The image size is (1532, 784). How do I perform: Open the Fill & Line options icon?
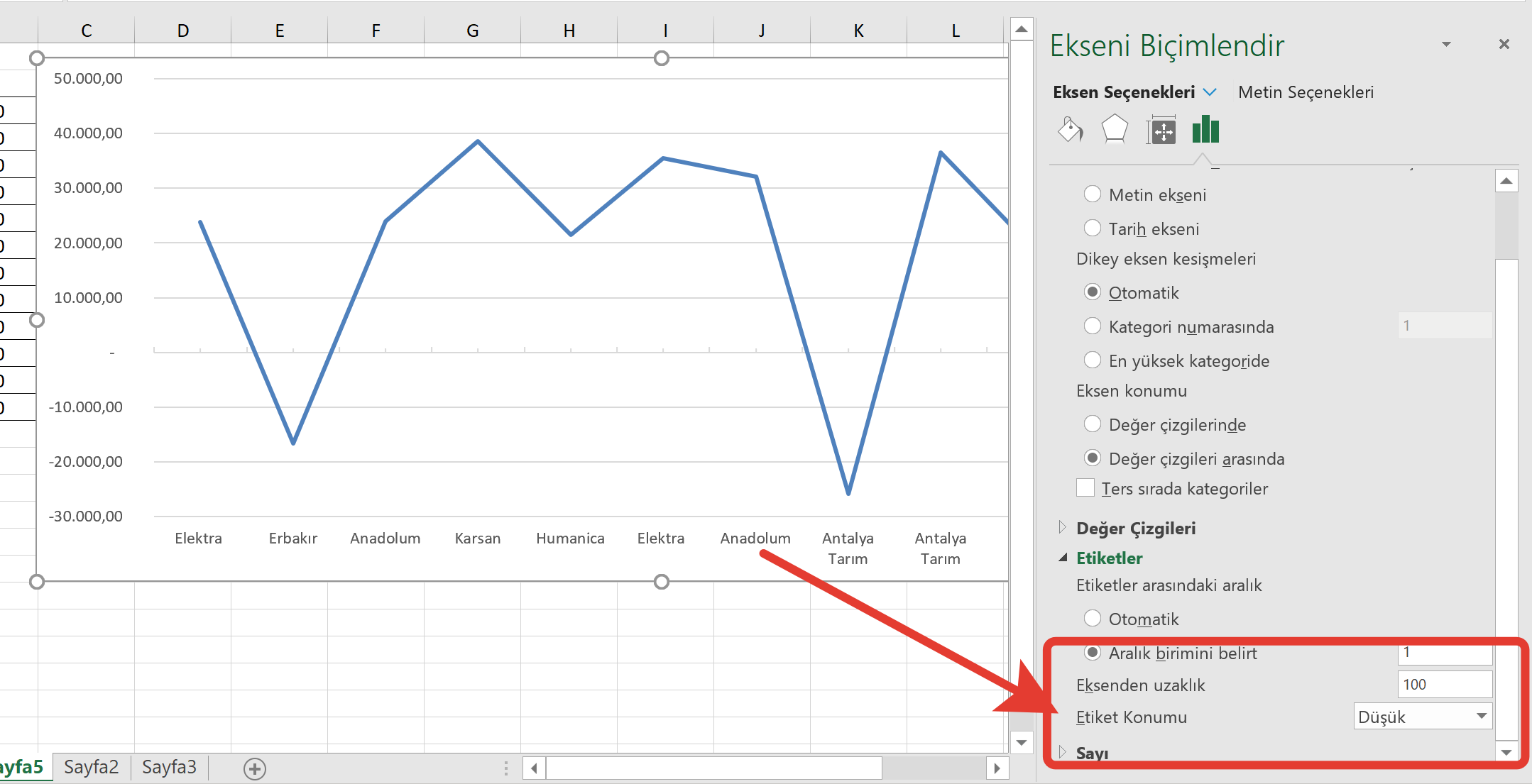click(1069, 130)
